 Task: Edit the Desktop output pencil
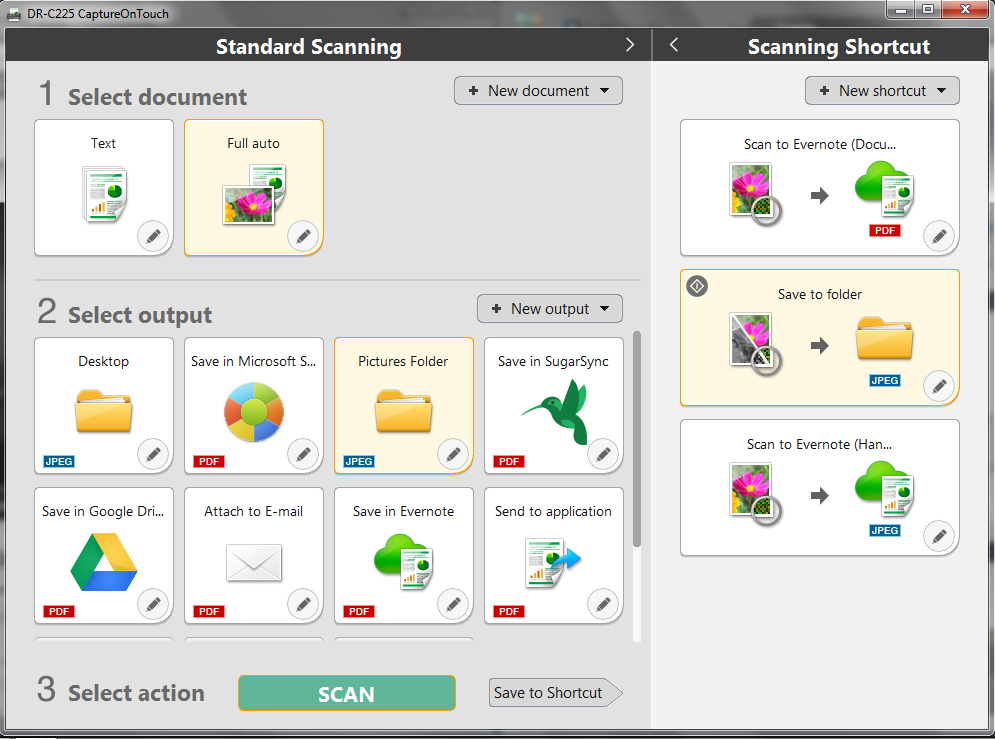153,454
